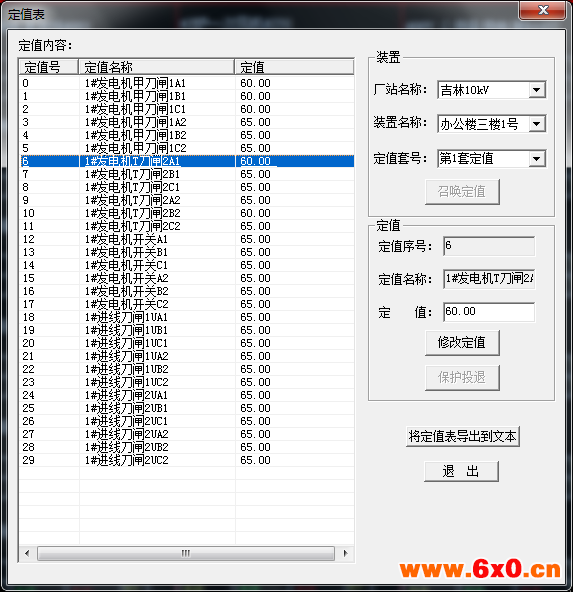
Task: Click the 定值名称 column header
Action: click(x=156, y=67)
